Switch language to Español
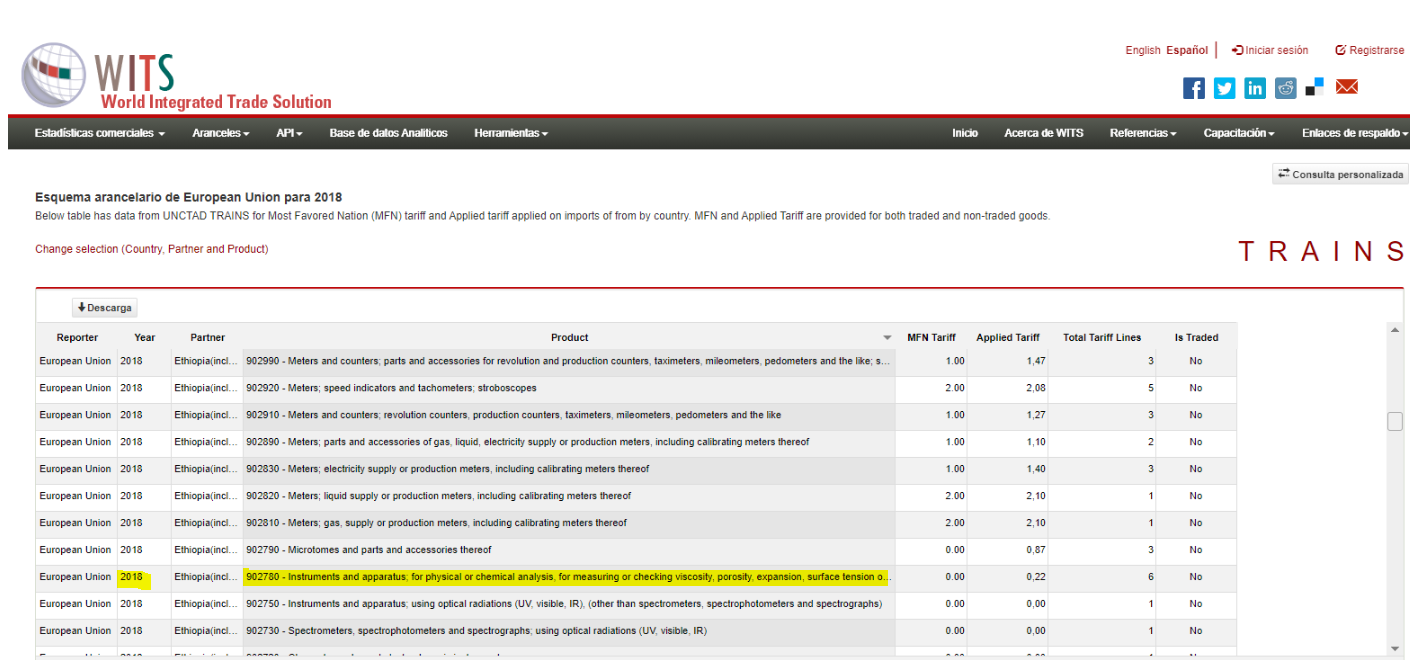1410x660 pixels. pyautogui.click(x=1187, y=50)
